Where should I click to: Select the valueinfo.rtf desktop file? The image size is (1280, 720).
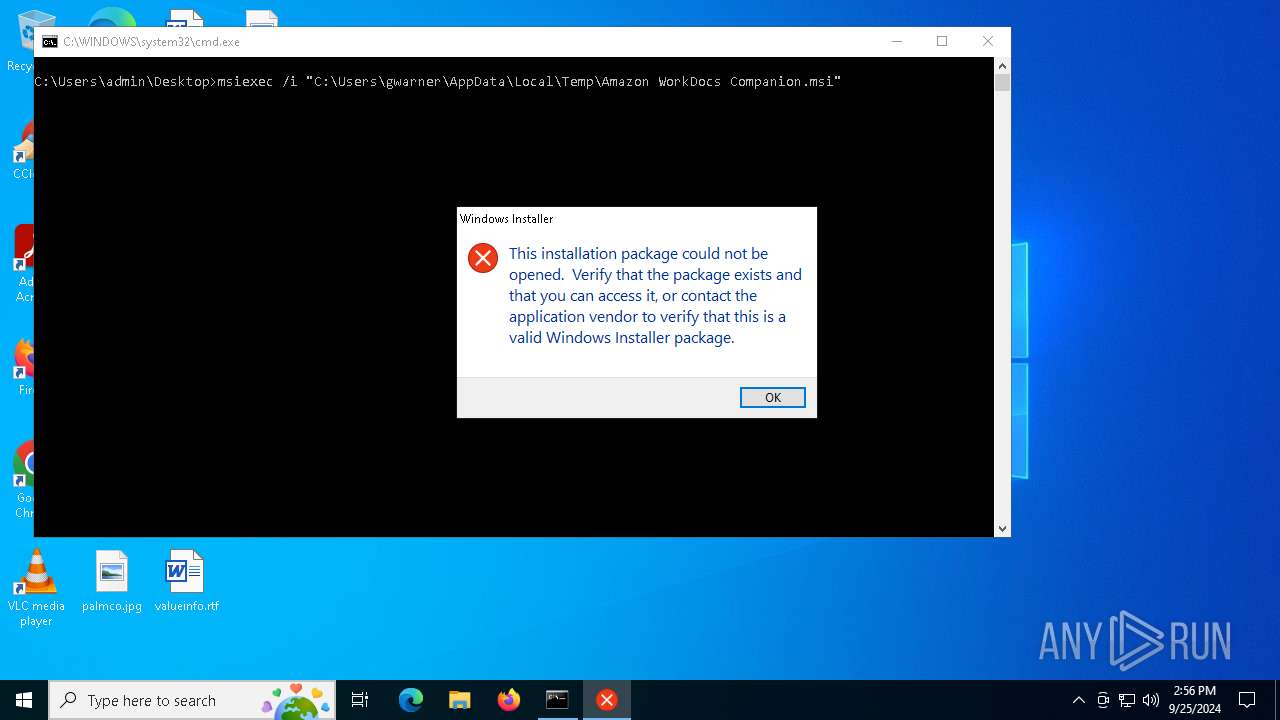coord(186,581)
